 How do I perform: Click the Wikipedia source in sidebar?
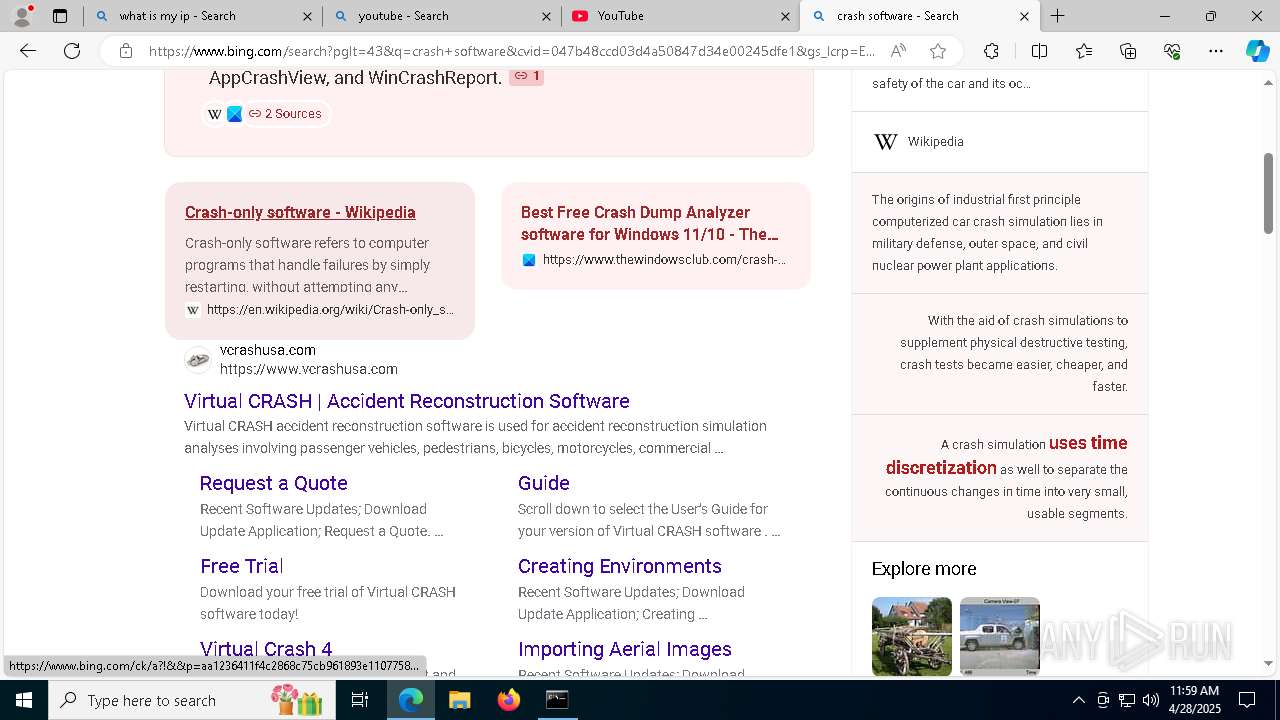(x=935, y=142)
